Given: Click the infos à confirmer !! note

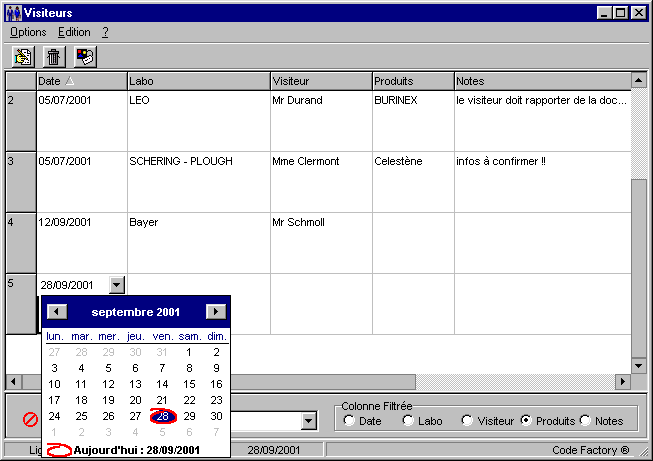Looking at the screenshot, I should point(543,182).
